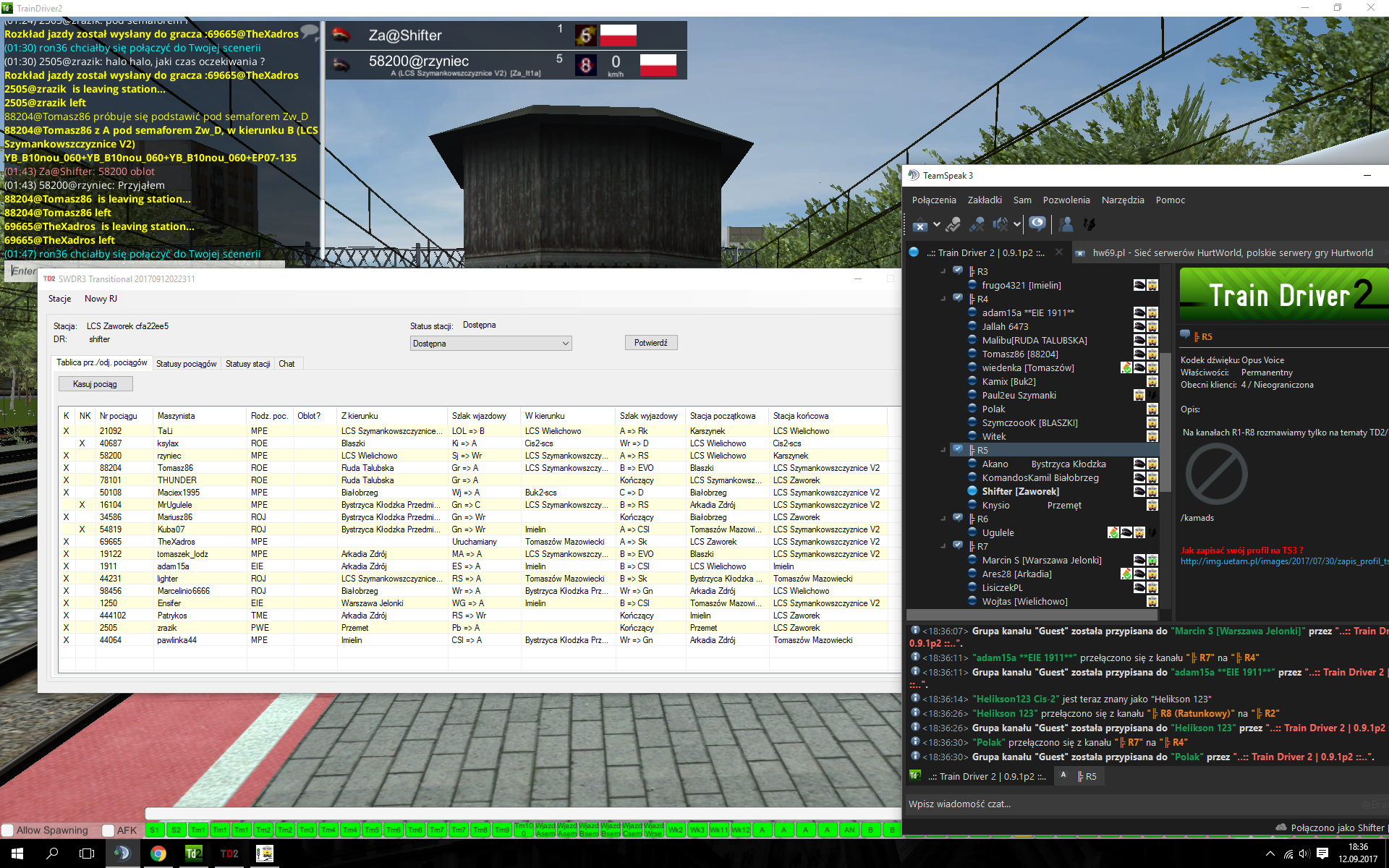
Task: Collapse the R5 channel tree node
Action: (x=943, y=450)
